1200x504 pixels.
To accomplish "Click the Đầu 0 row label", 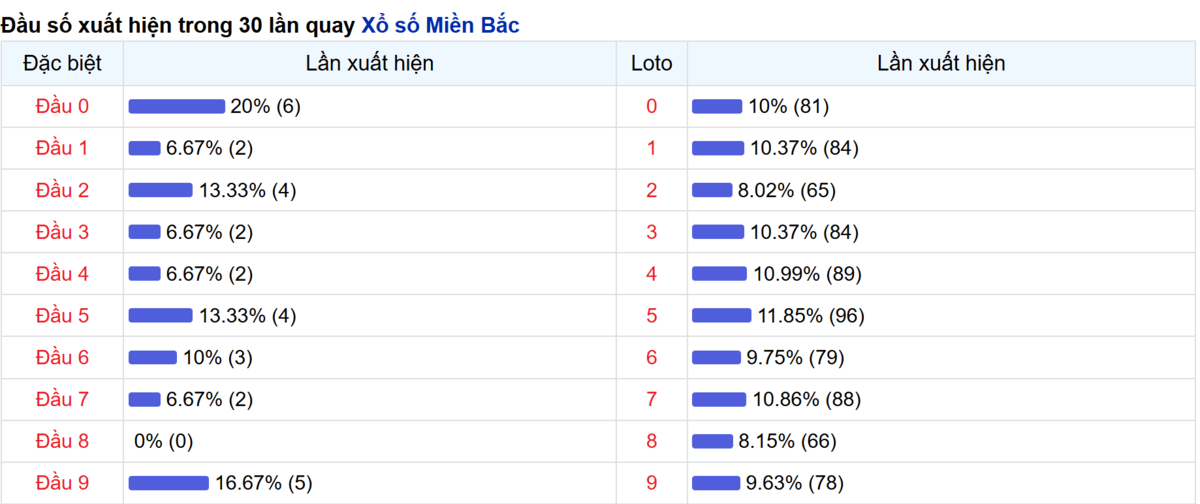I will pos(62,106).
